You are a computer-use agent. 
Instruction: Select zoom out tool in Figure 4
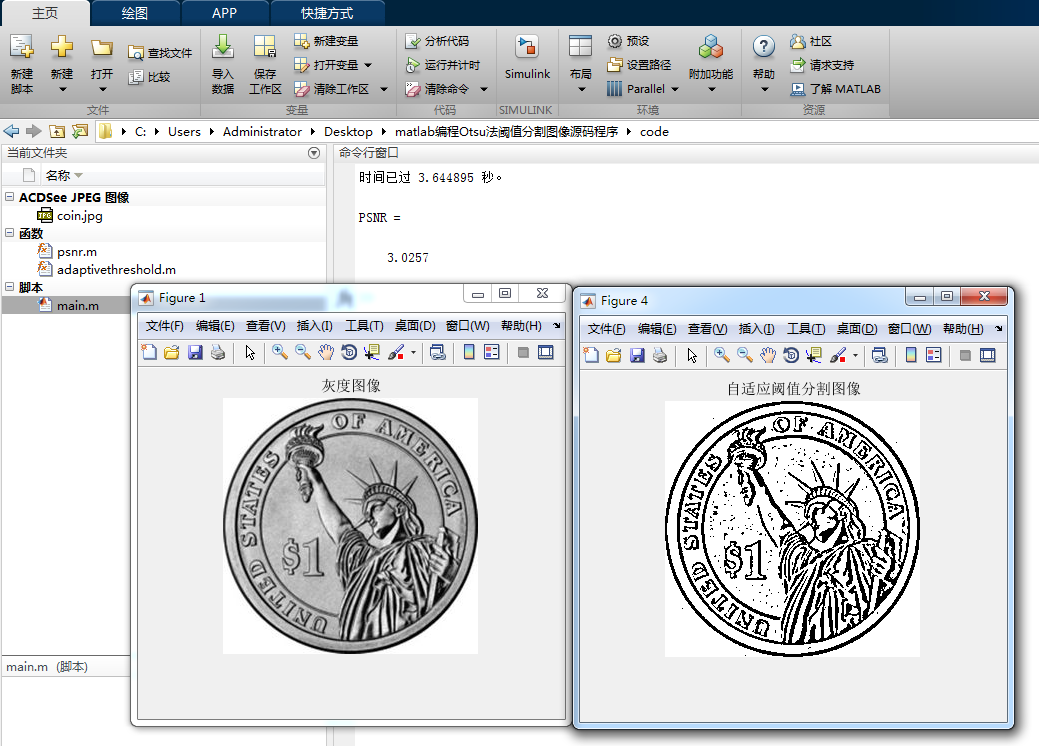745,355
